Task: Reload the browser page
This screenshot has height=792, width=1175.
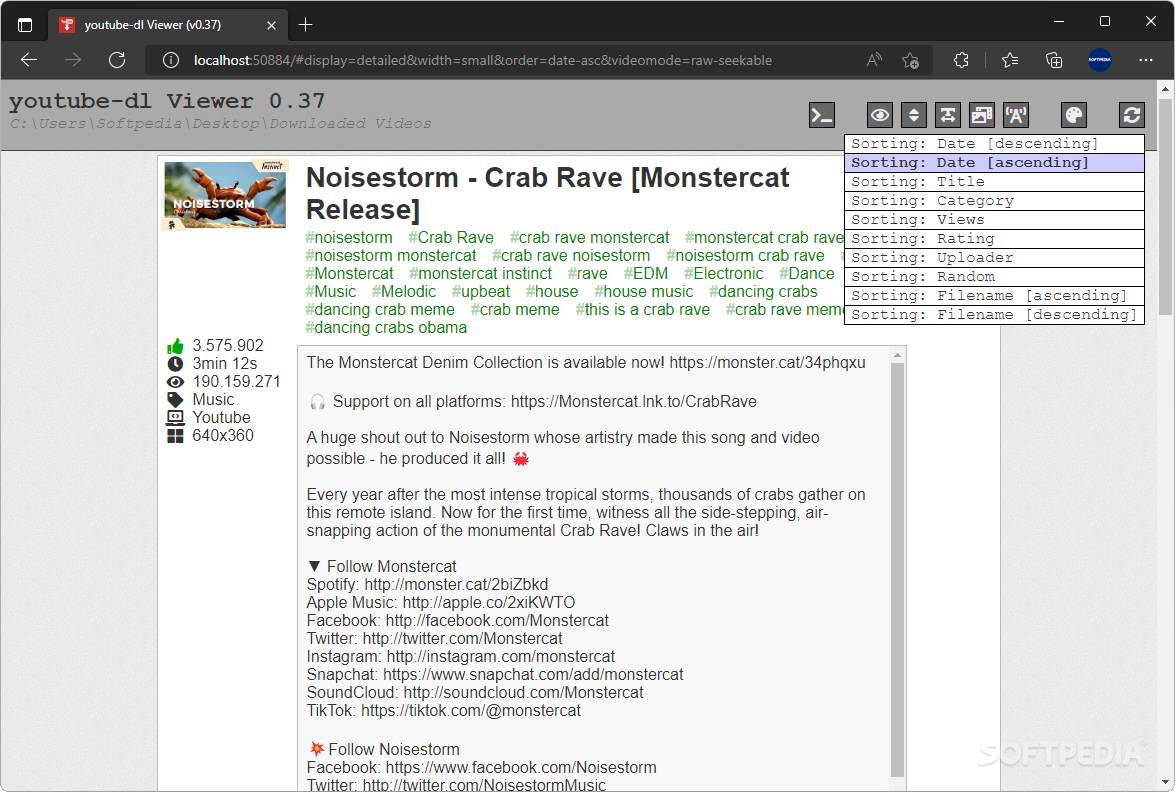Action: coord(117,60)
